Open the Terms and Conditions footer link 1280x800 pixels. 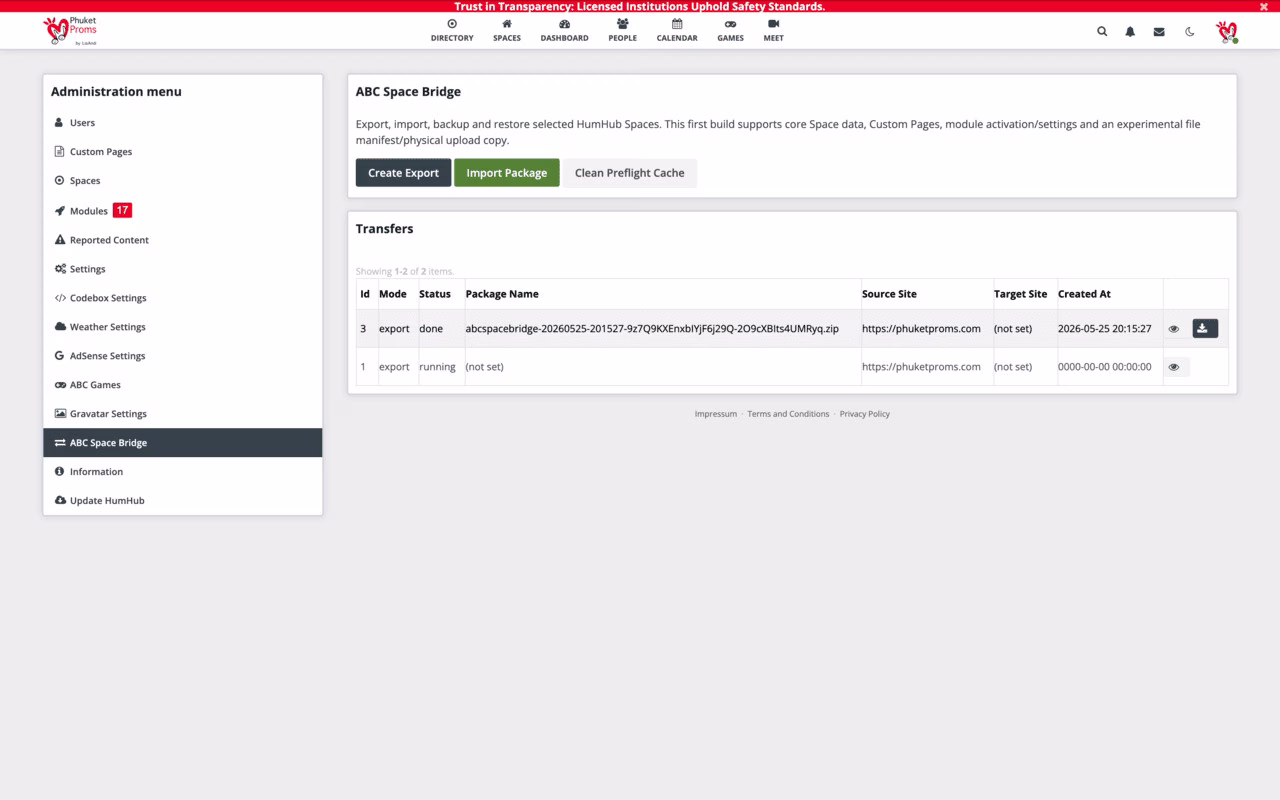click(788, 414)
